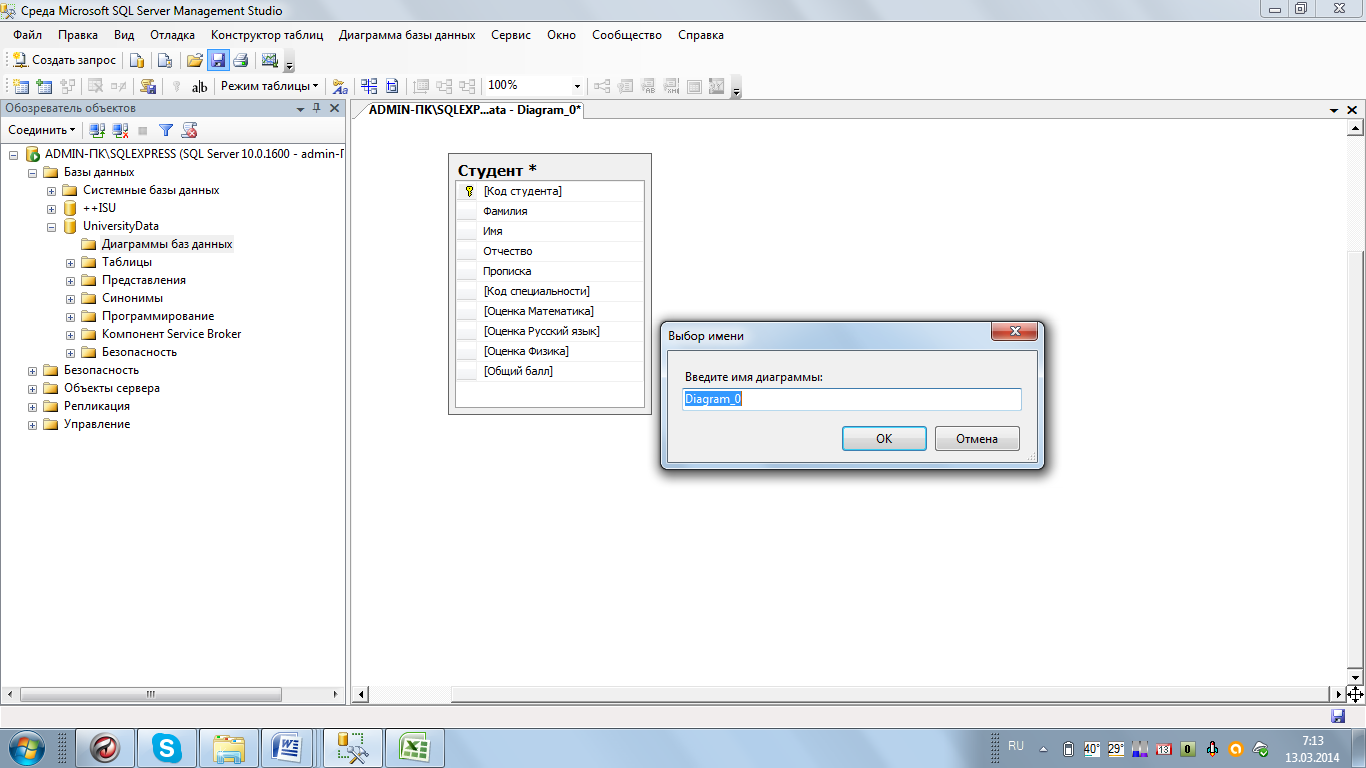Screen dimensions: 1366x768
Task: Select Диаграммы баз данных tree item
Action: (x=167, y=244)
